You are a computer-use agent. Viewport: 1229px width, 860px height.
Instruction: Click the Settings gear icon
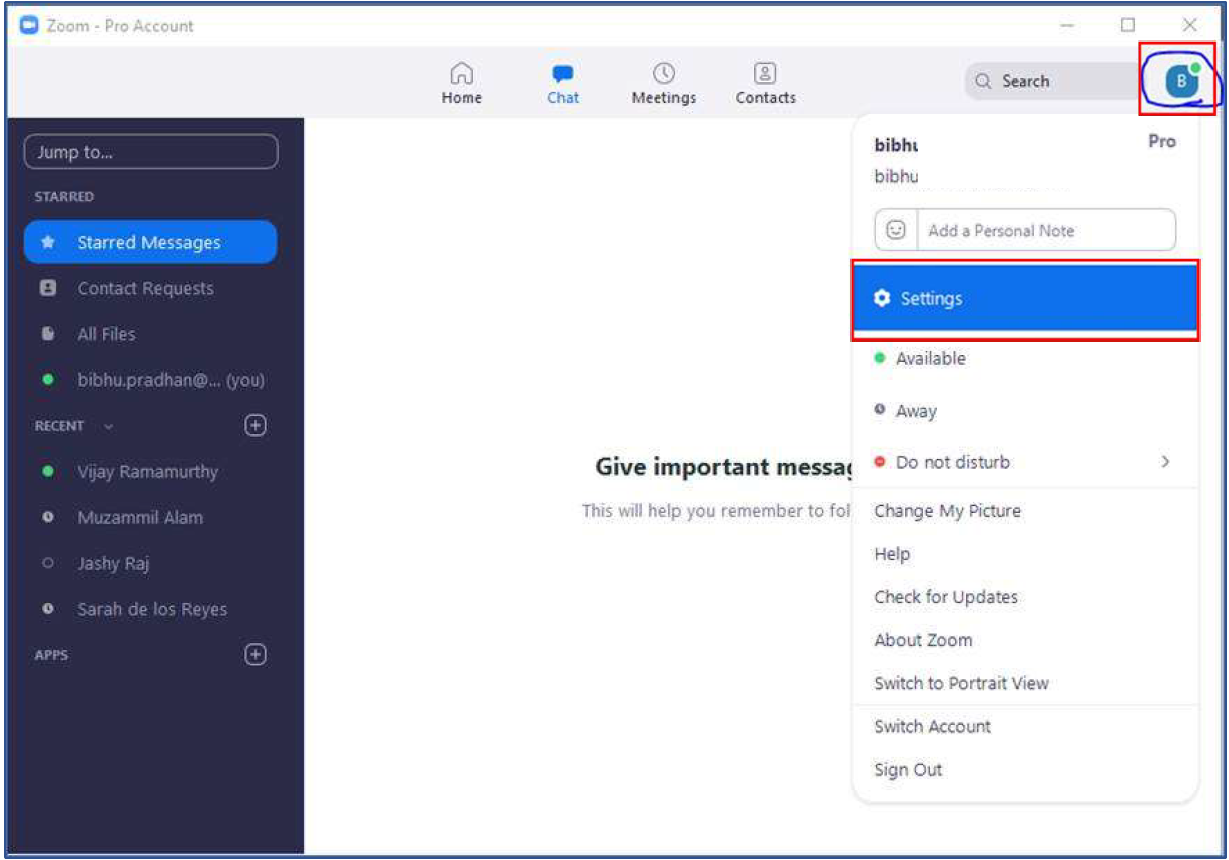(881, 299)
